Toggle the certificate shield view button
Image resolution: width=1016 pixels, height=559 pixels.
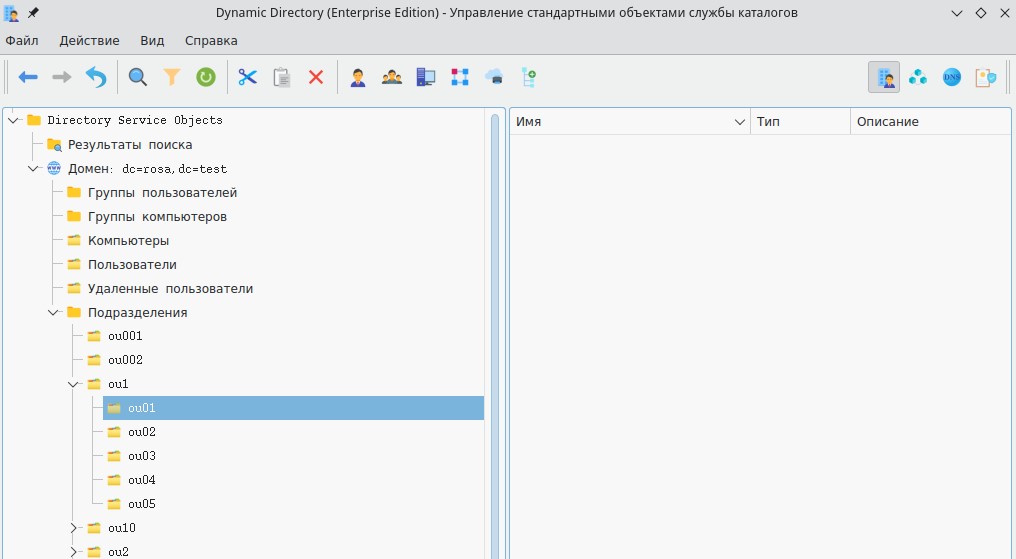pos(986,77)
